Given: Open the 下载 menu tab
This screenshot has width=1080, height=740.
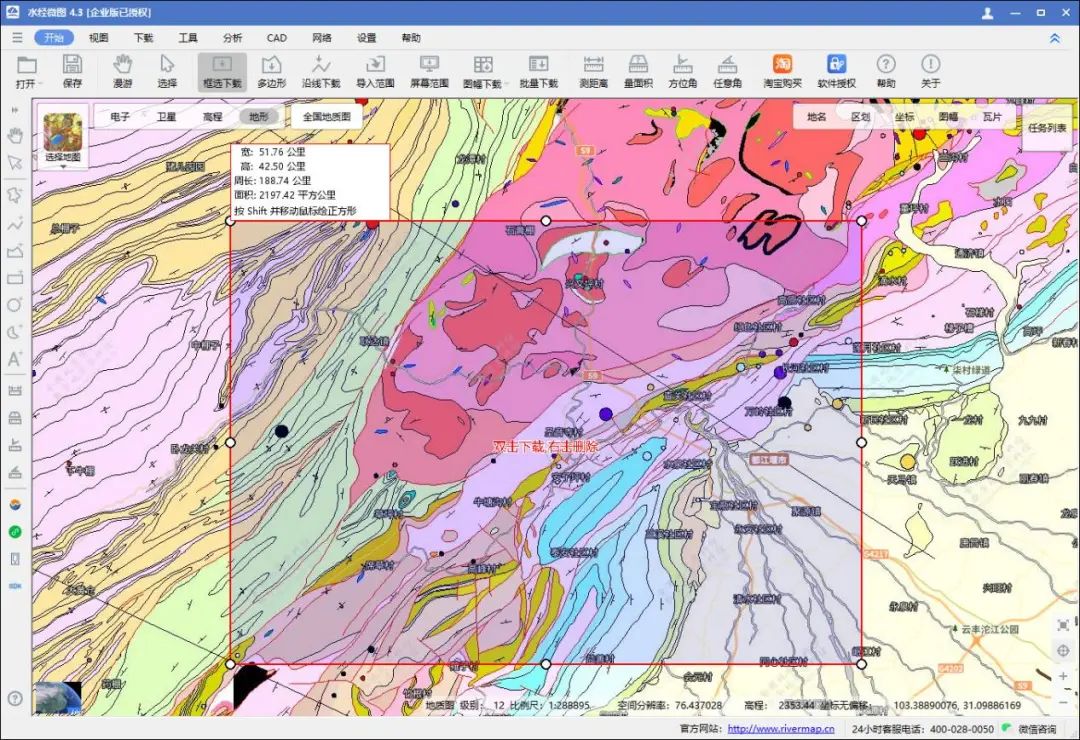Looking at the screenshot, I should 143,38.
